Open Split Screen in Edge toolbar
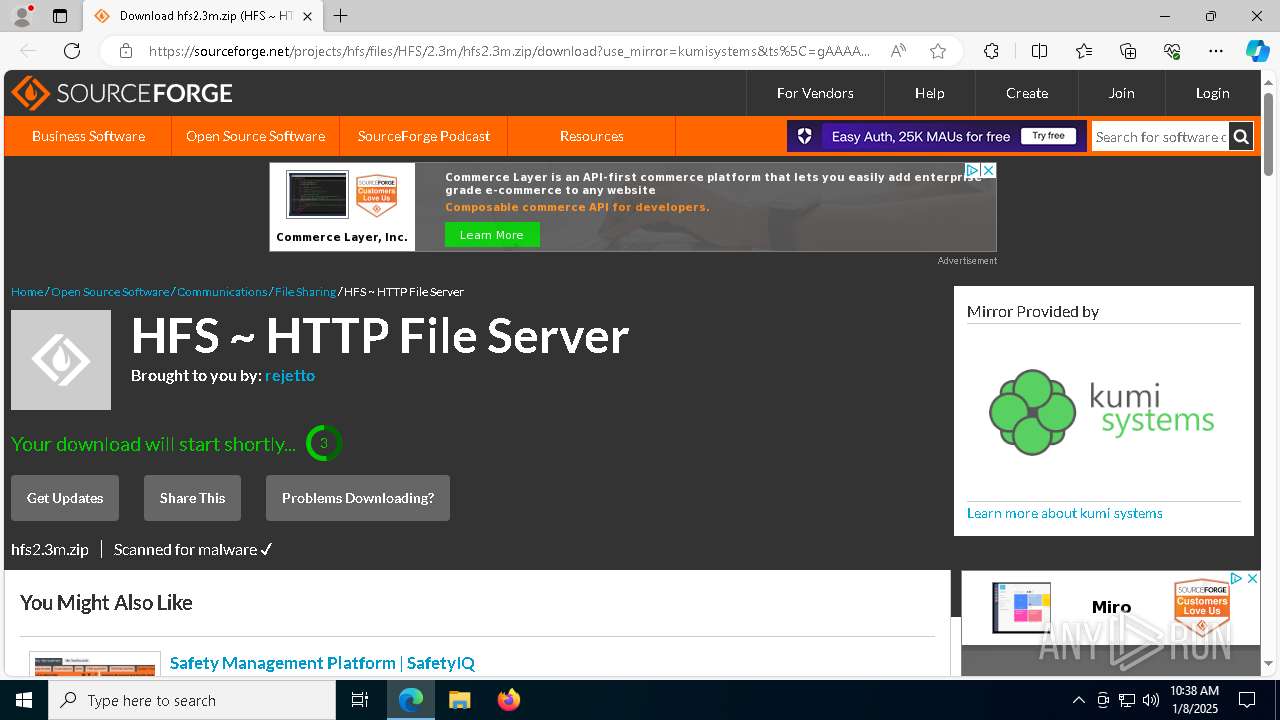This screenshot has width=1280, height=720. point(1039,51)
